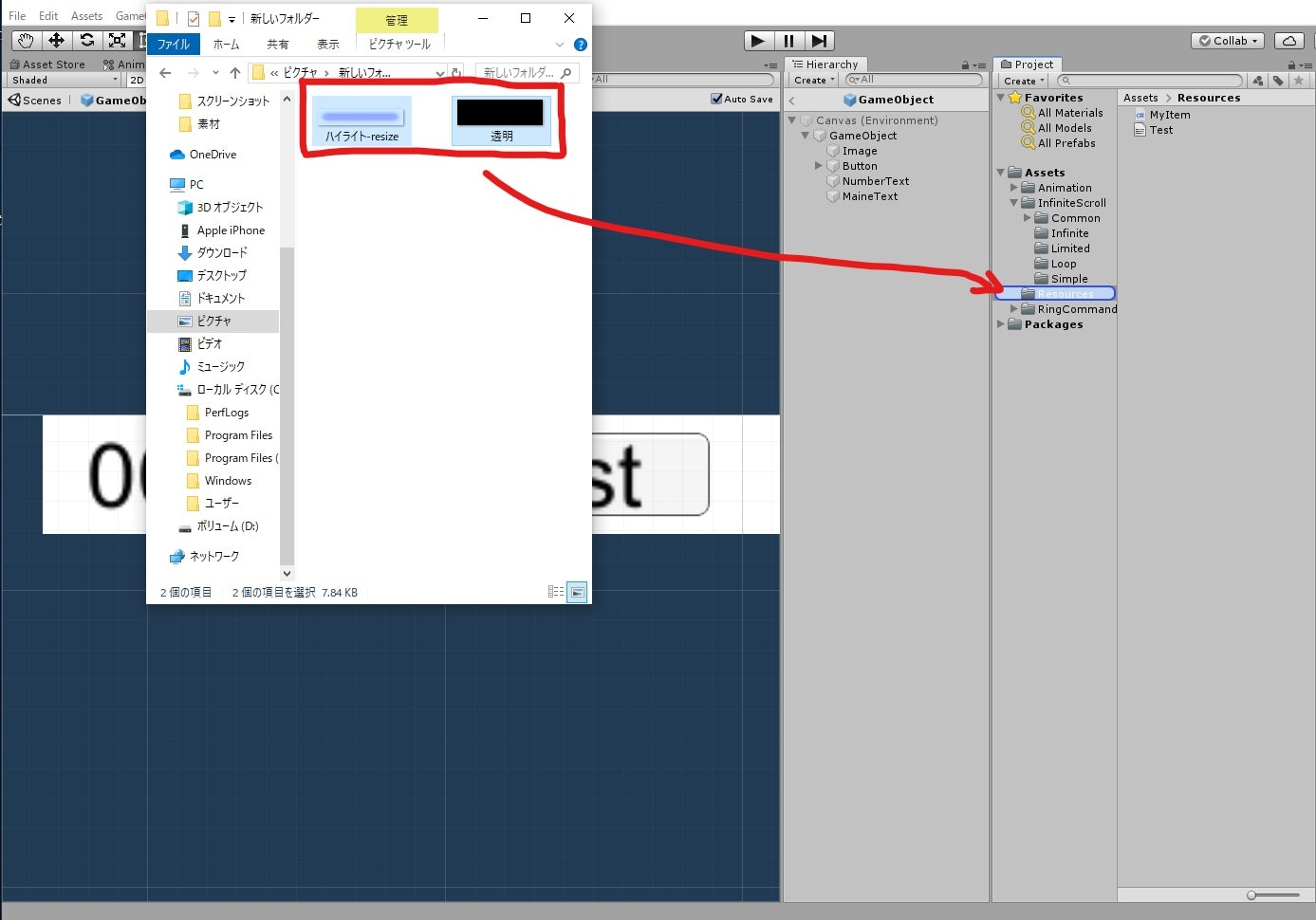Go back in the Hierarchy prefab header
This screenshot has width=1316, height=920.
[x=791, y=101]
